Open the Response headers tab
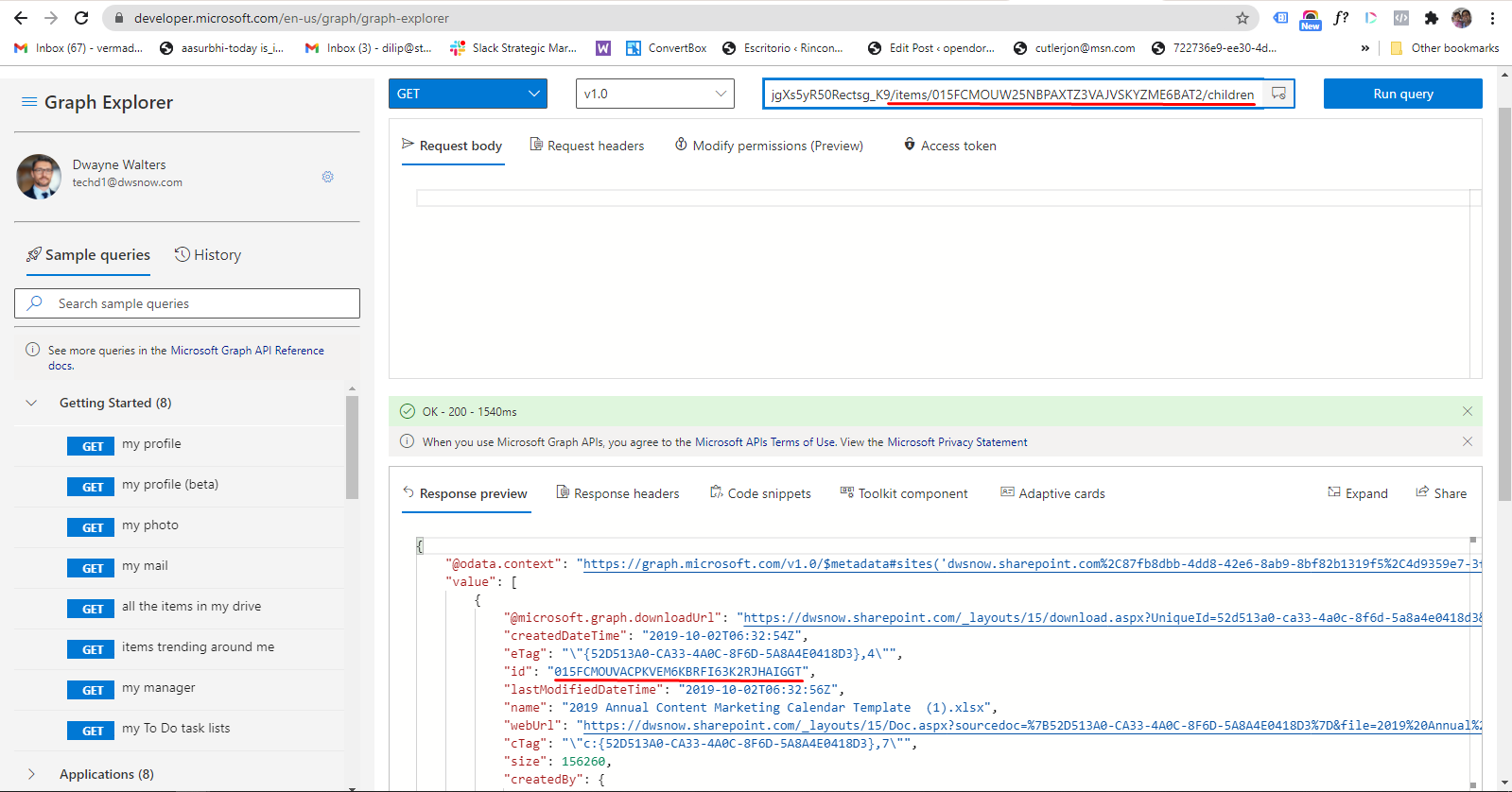 617,493
